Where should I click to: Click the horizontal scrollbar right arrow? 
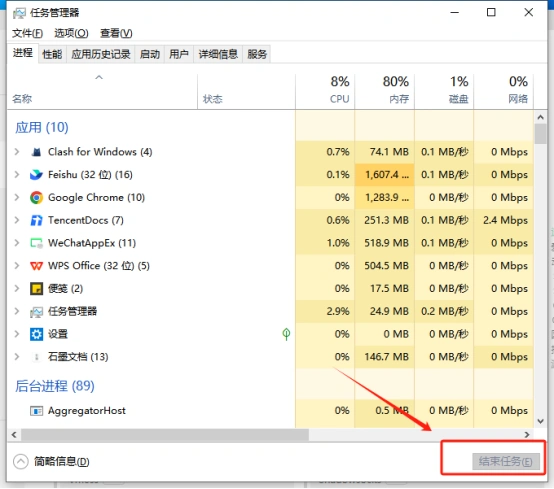pyautogui.click(x=527, y=435)
